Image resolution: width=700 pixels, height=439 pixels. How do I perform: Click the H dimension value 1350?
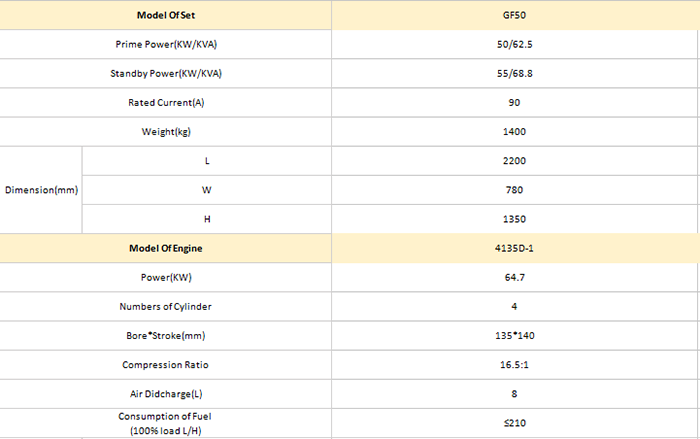coord(515,219)
